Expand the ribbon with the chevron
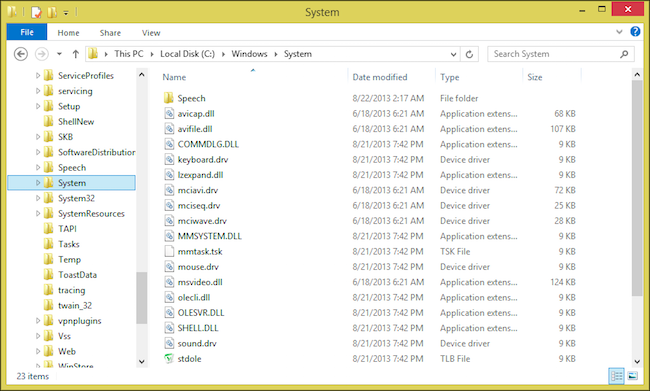 tap(619, 32)
